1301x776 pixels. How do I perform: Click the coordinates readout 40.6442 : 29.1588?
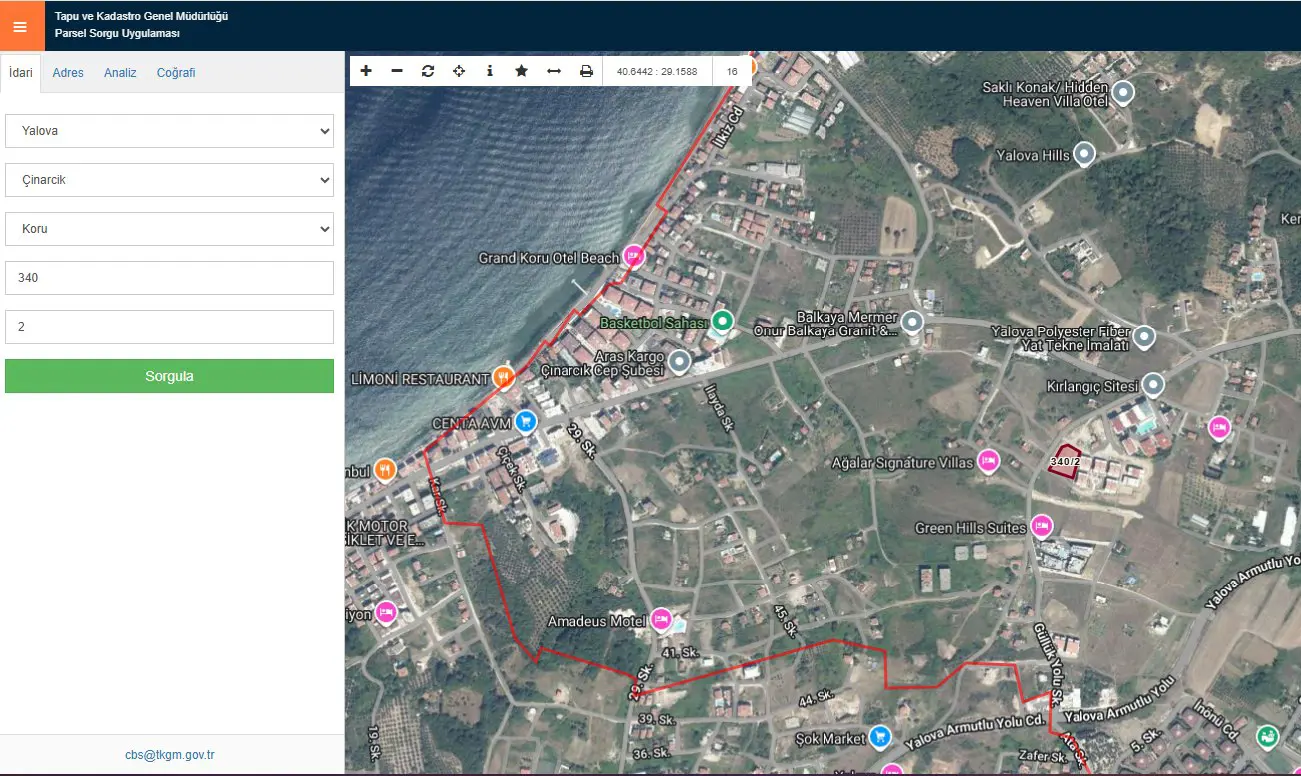coord(657,72)
